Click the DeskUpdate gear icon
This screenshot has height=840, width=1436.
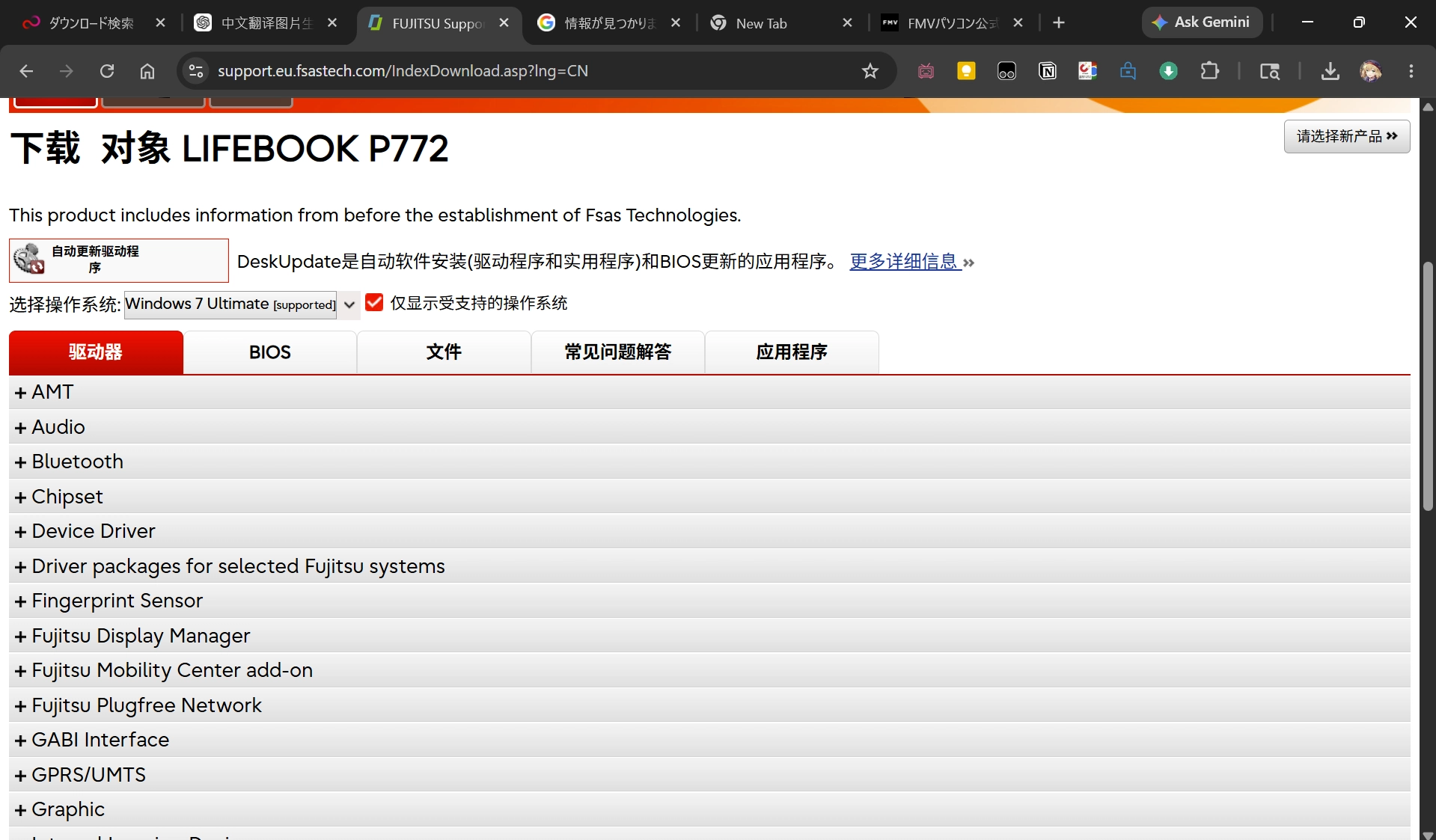pyautogui.click(x=29, y=260)
